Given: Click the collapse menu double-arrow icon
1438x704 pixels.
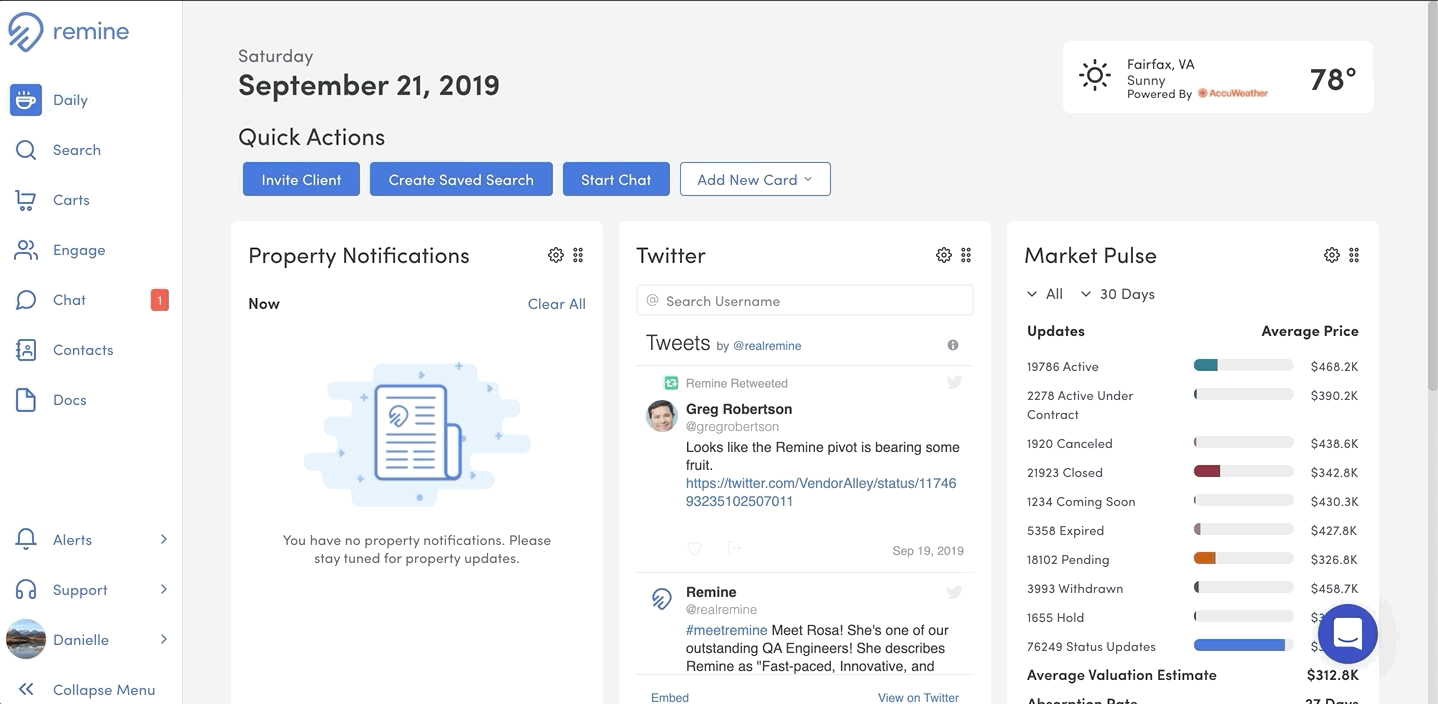Looking at the screenshot, I should 26,689.
